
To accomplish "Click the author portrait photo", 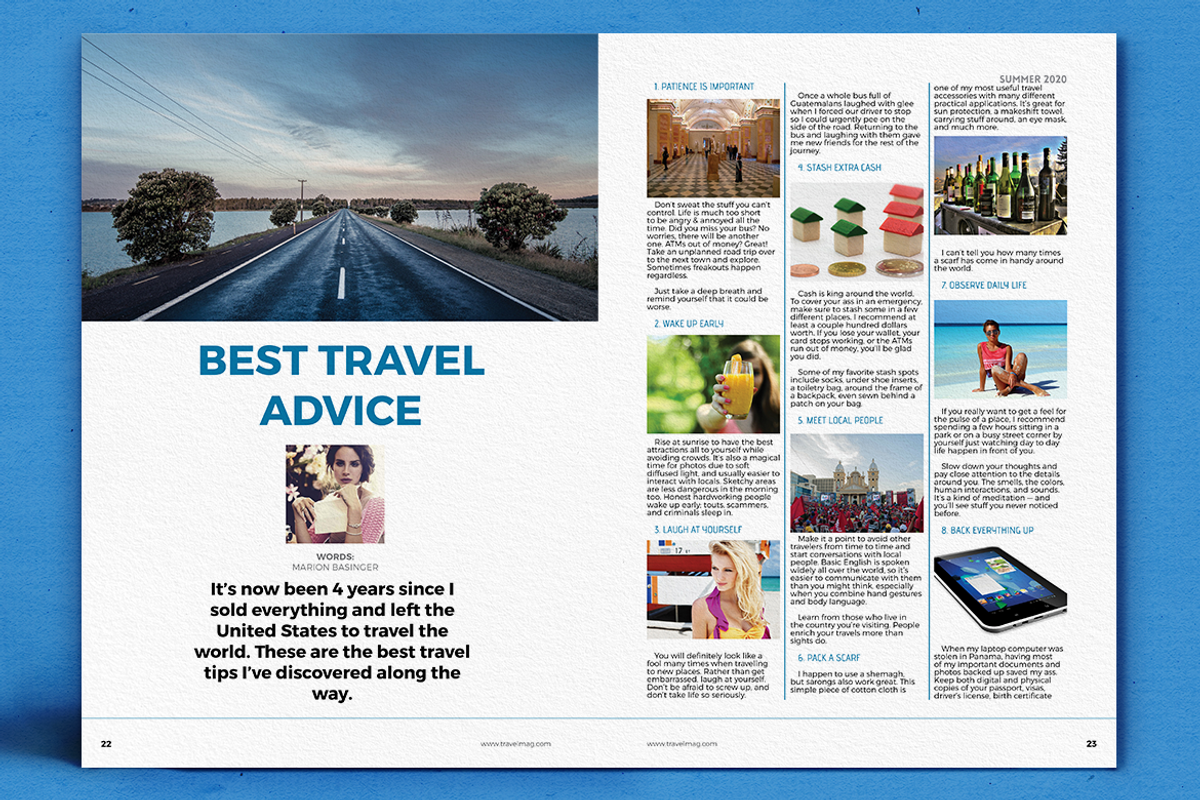I will tap(335, 494).
